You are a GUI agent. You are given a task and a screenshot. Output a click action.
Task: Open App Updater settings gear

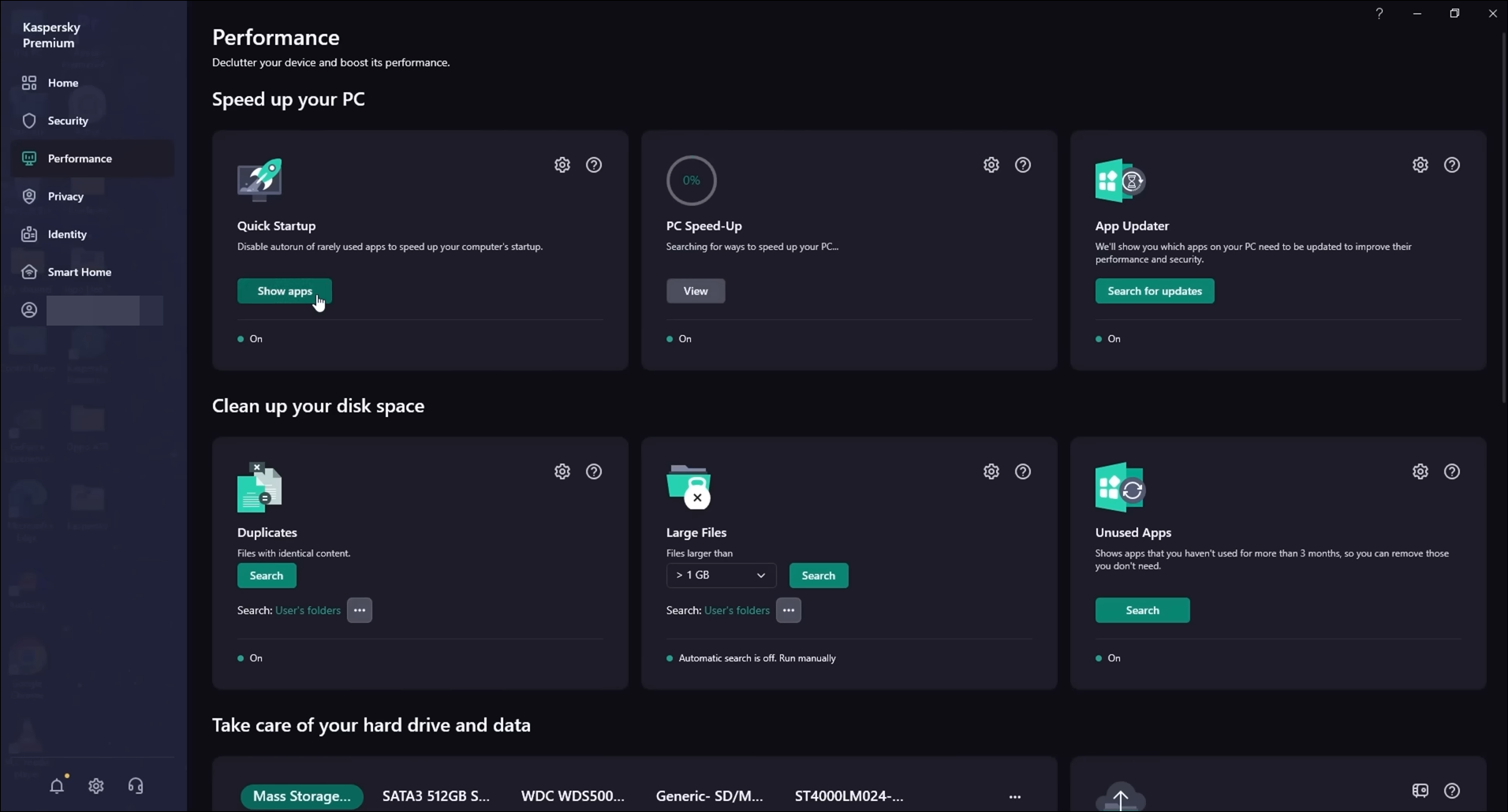[x=1420, y=165]
